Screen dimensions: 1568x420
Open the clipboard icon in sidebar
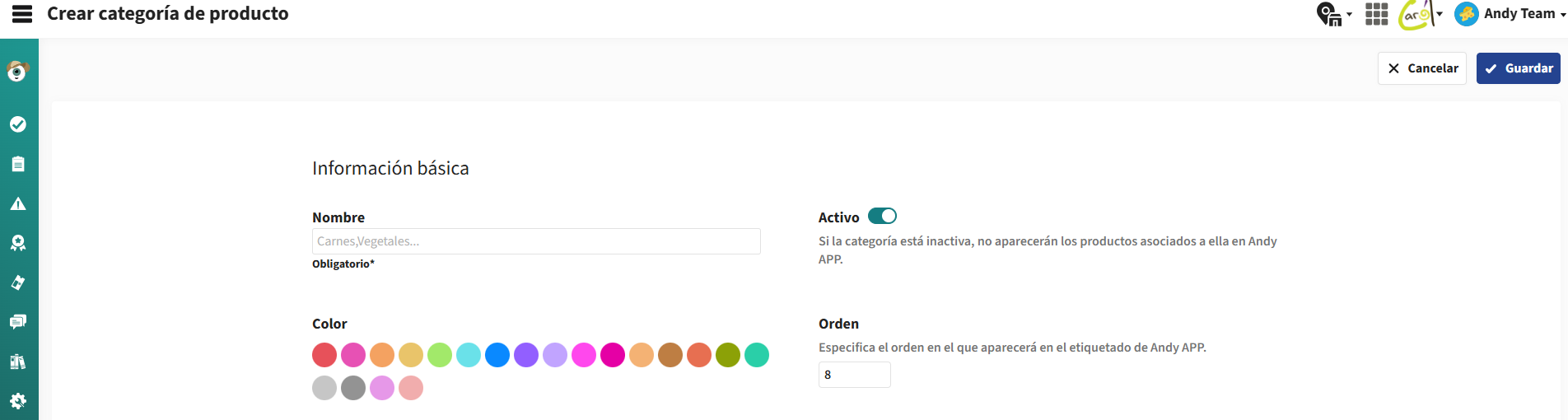pos(18,164)
